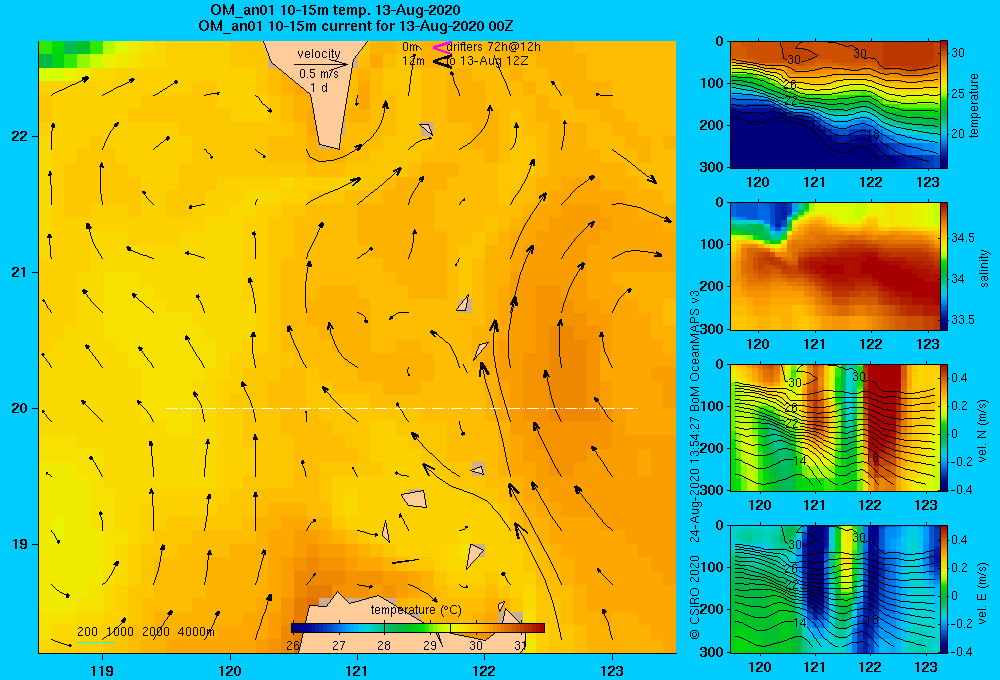Click the cyan depth contour sample line under '200'
The width and height of the screenshot is (1000, 680).
pyautogui.click(x=96, y=642)
